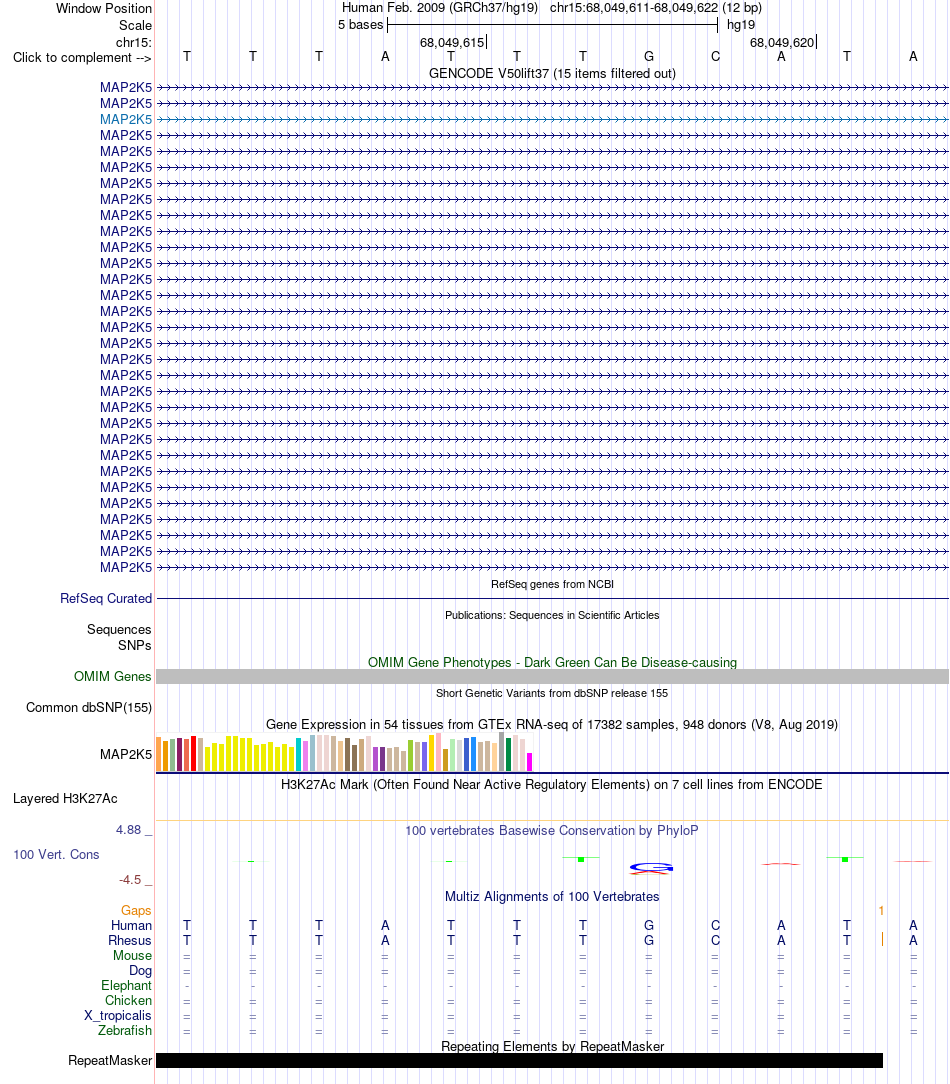Click the Elephant species label

127,986
